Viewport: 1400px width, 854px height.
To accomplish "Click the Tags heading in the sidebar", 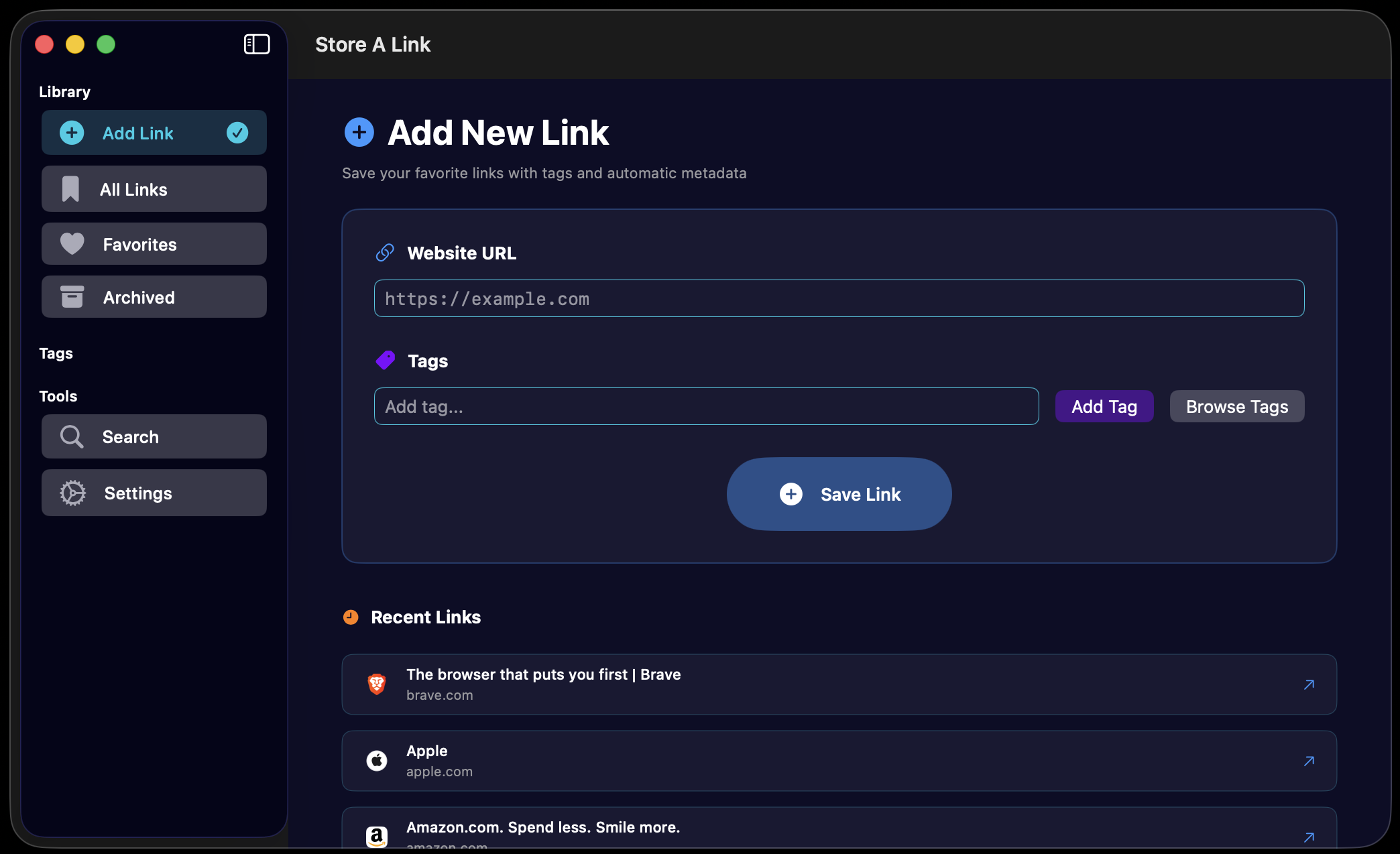I will point(56,353).
